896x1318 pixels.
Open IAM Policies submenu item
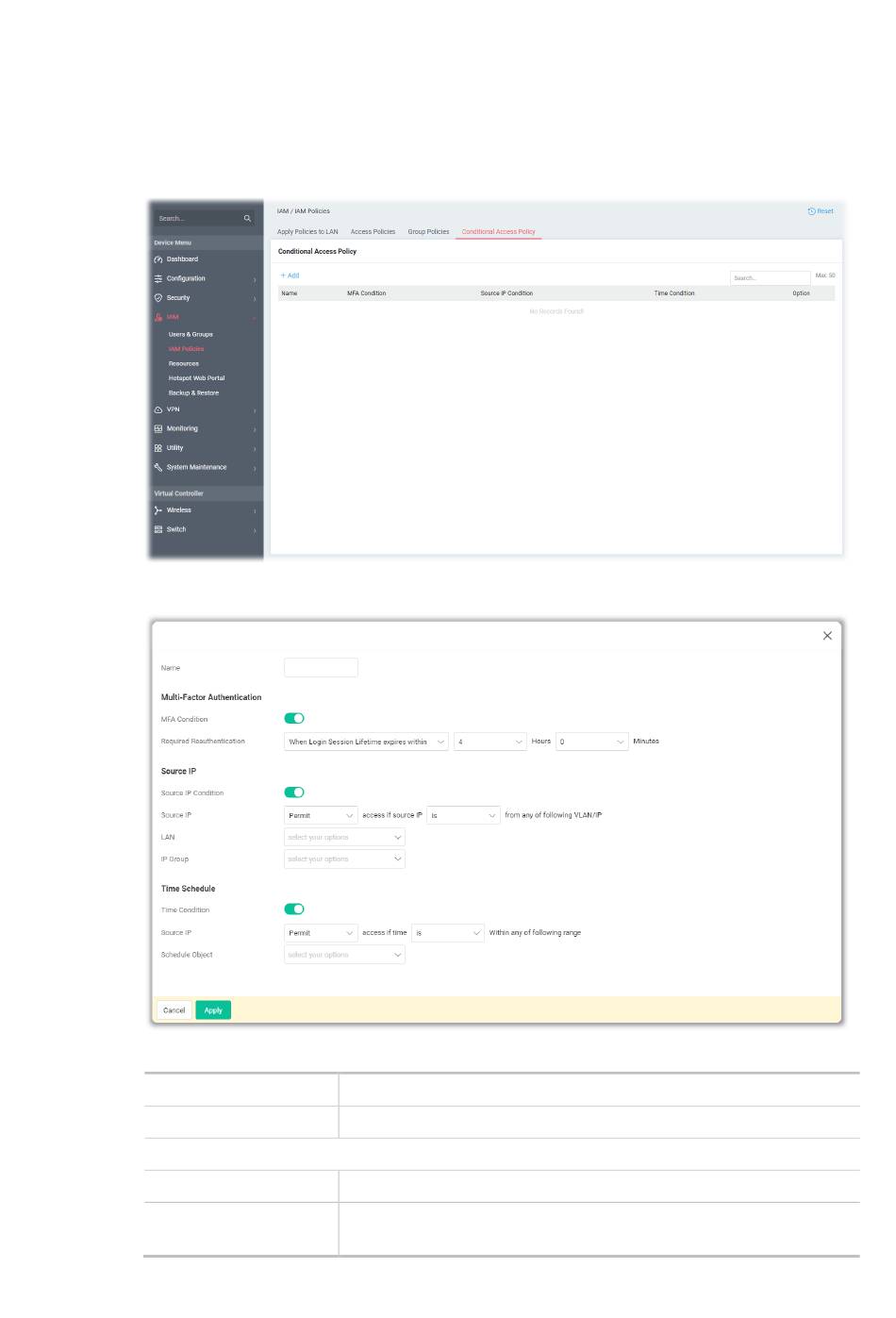(186, 349)
